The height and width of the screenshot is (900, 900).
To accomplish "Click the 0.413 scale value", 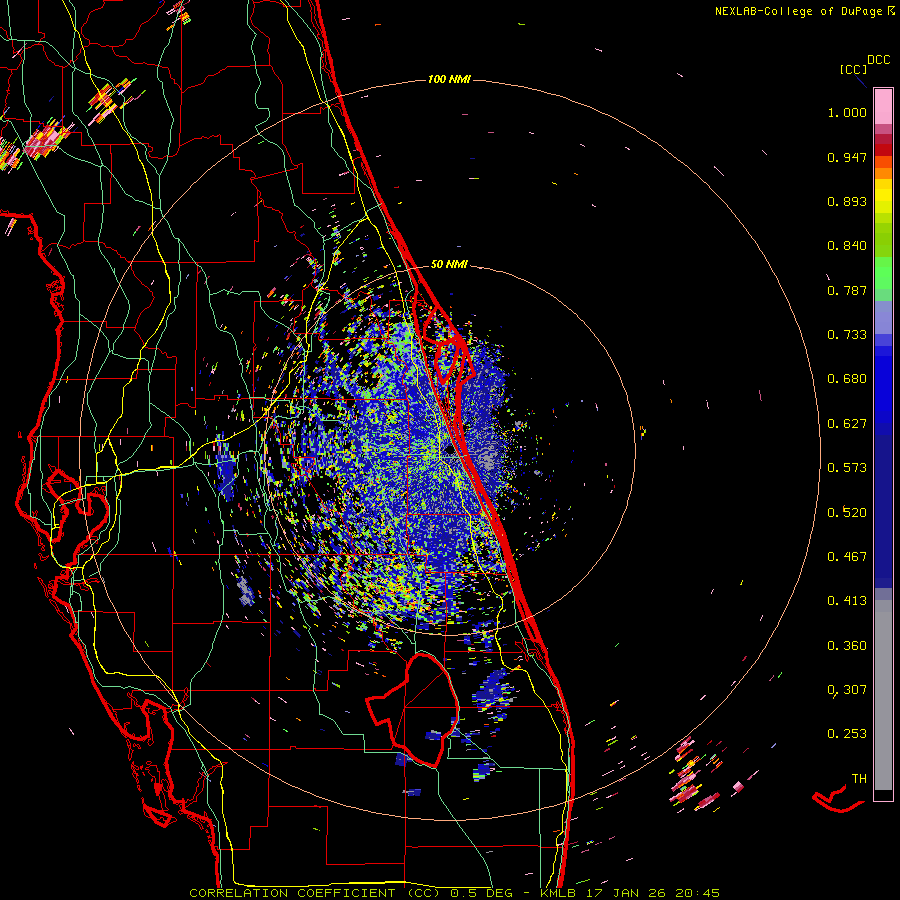I will (x=847, y=601).
